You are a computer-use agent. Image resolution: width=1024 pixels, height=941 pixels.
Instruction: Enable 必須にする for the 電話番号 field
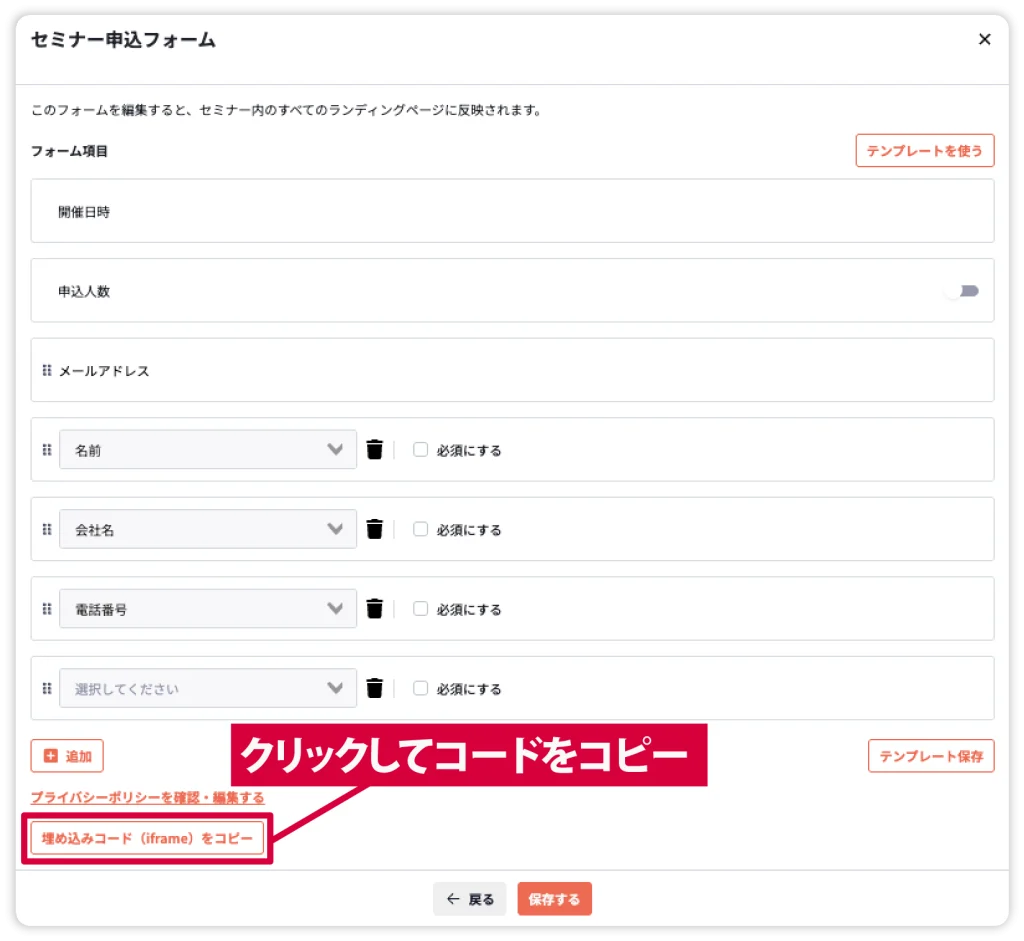tap(421, 608)
